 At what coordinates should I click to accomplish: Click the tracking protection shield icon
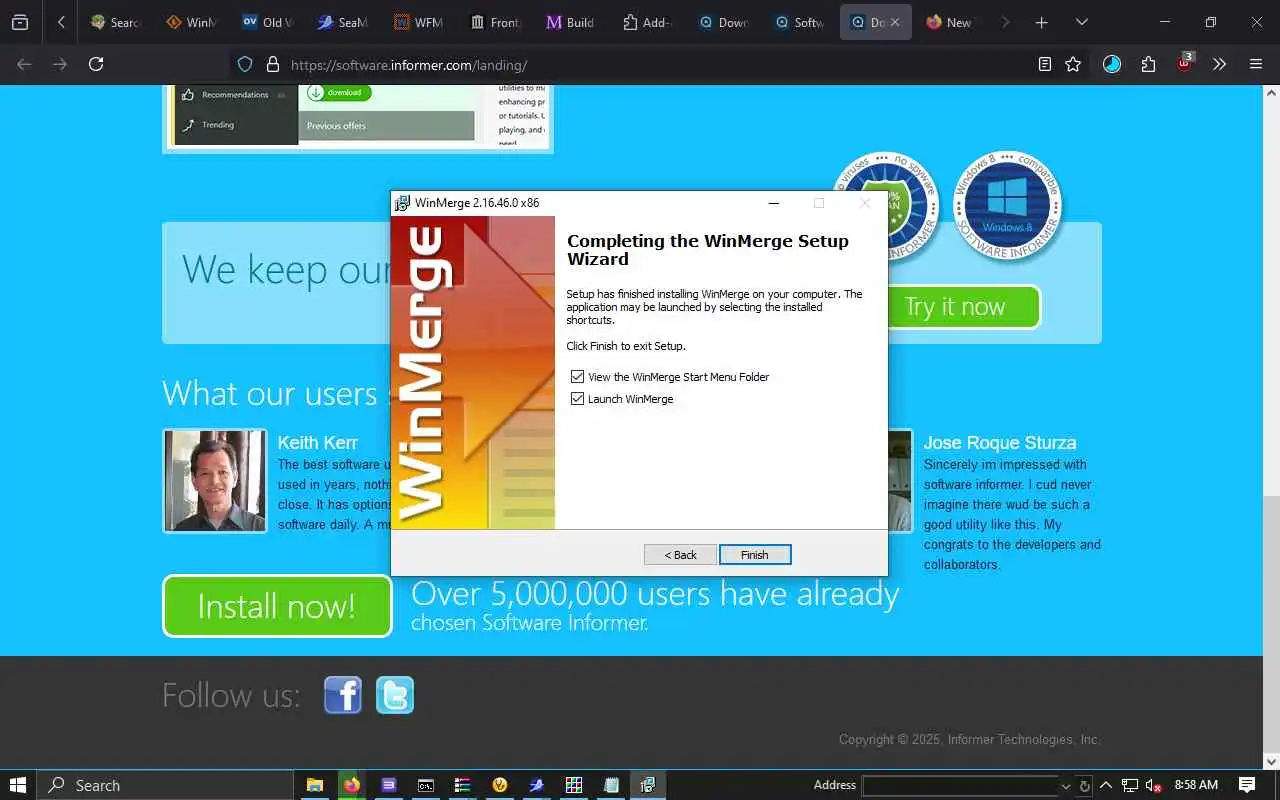[x=245, y=64]
